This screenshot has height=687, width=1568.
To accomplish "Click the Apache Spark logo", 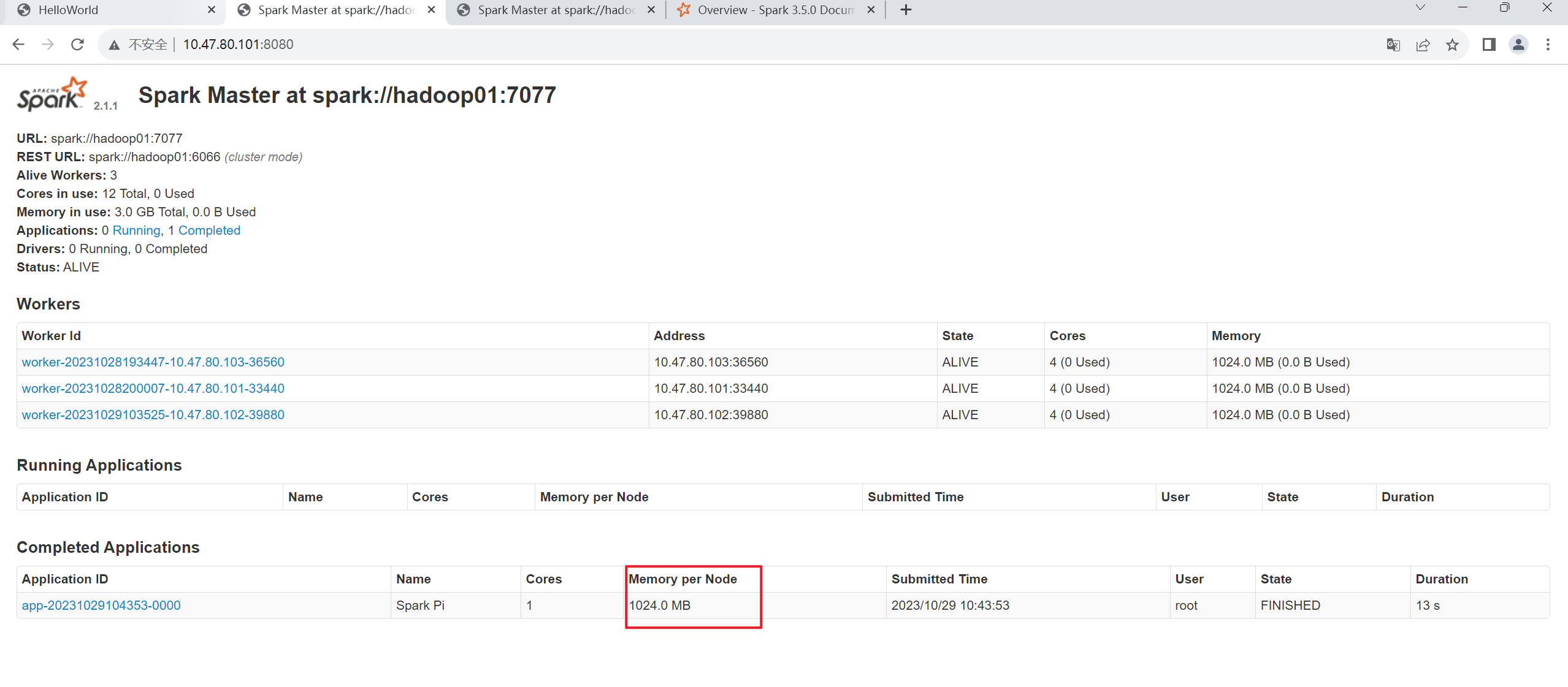I will coord(52,94).
